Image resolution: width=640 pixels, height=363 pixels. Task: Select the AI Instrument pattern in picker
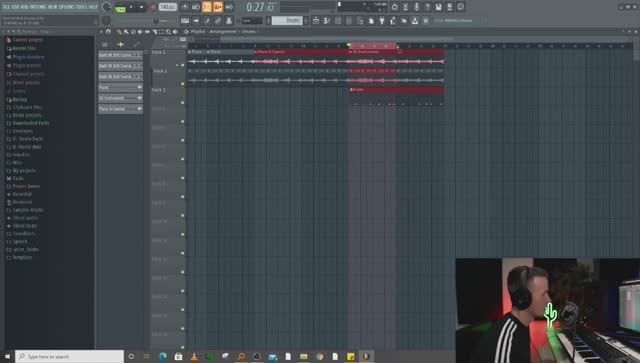tap(120, 98)
